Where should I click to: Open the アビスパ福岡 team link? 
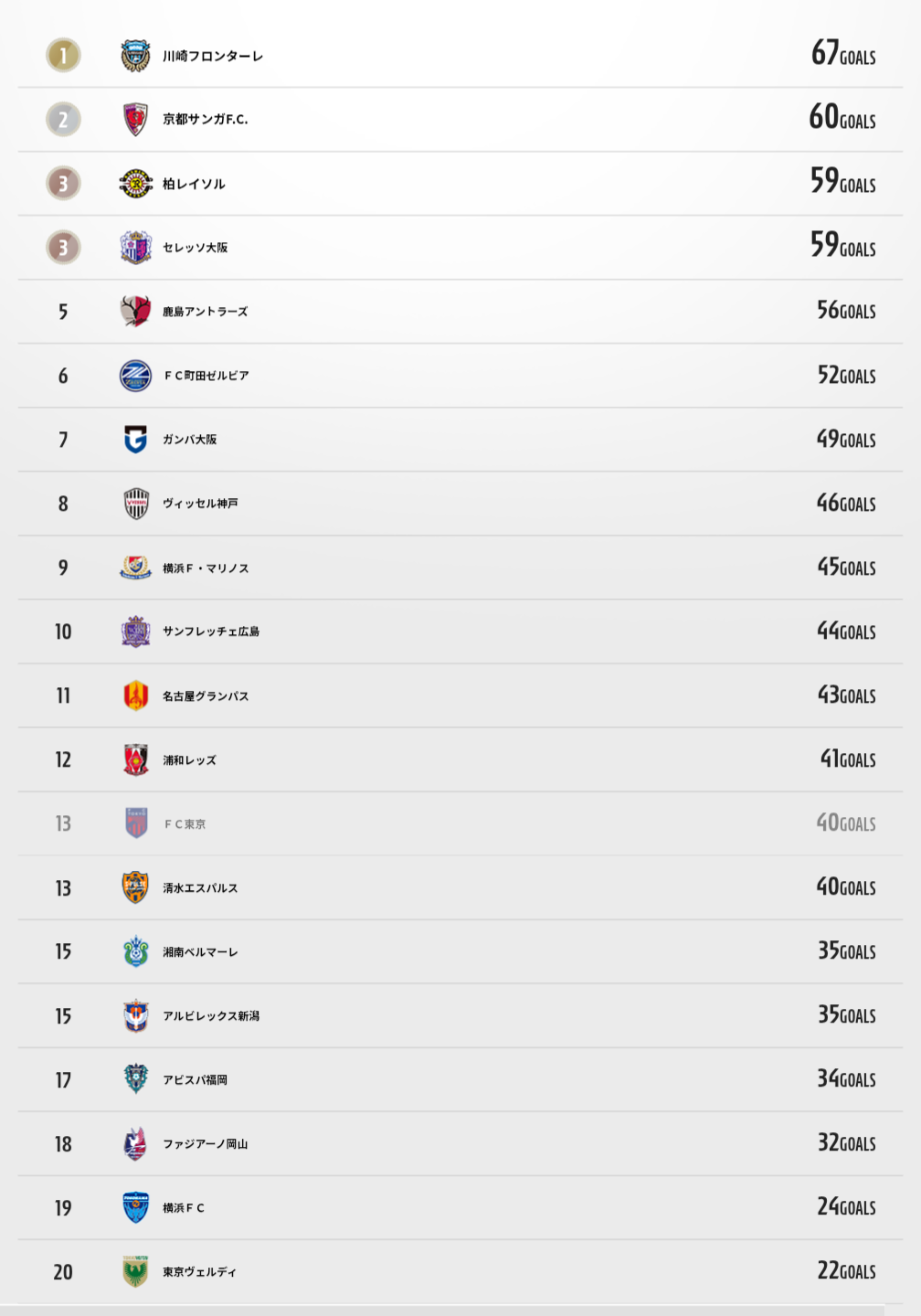pos(195,1079)
